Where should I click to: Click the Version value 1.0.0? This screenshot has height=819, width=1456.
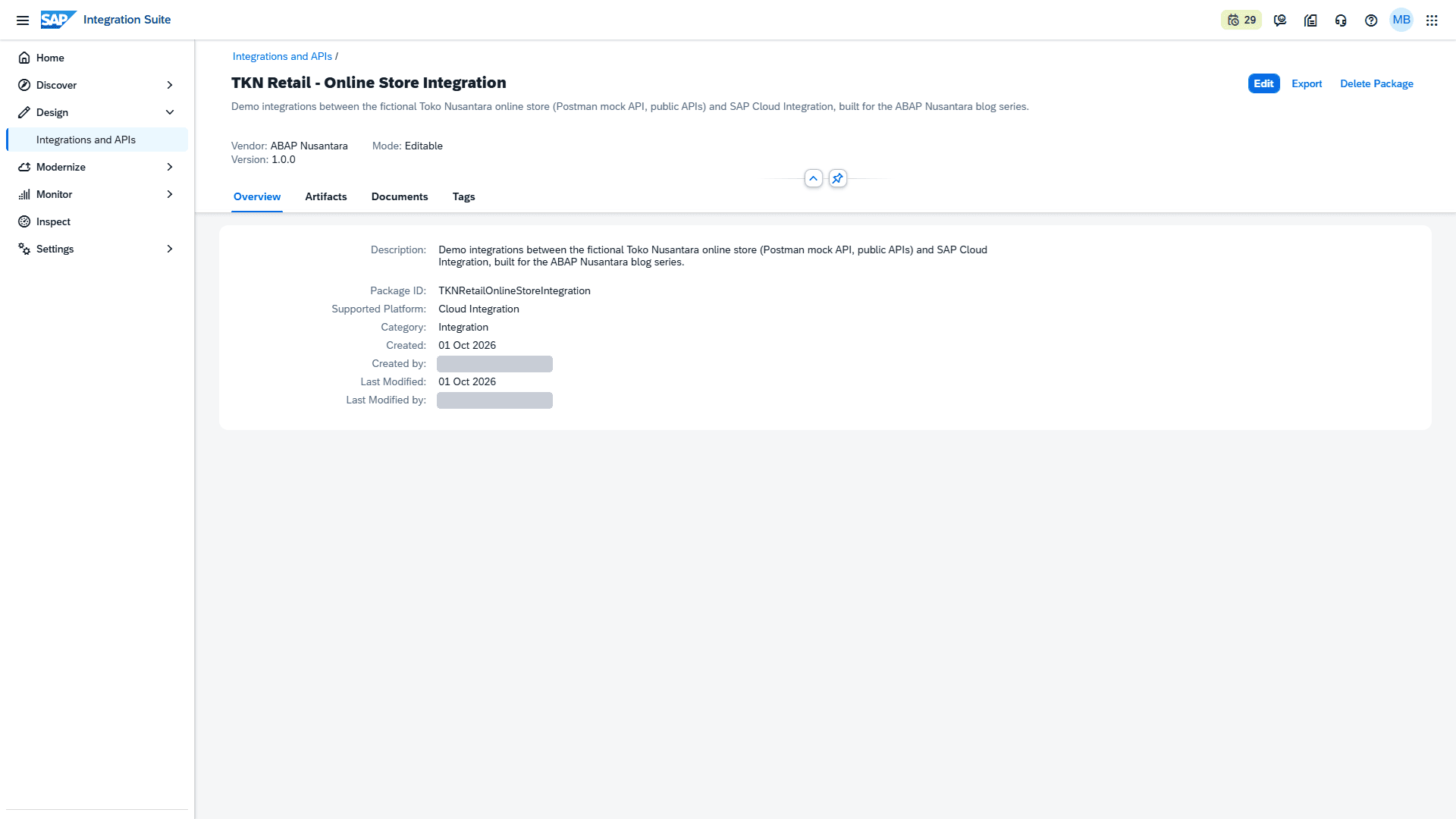pyautogui.click(x=284, y=159)
